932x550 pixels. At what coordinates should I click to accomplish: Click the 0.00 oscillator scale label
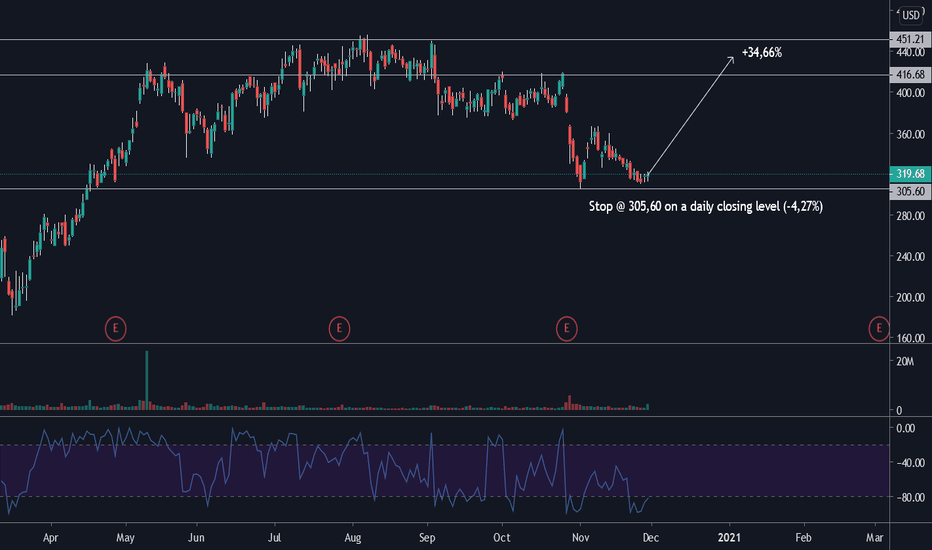coord(906,428)
